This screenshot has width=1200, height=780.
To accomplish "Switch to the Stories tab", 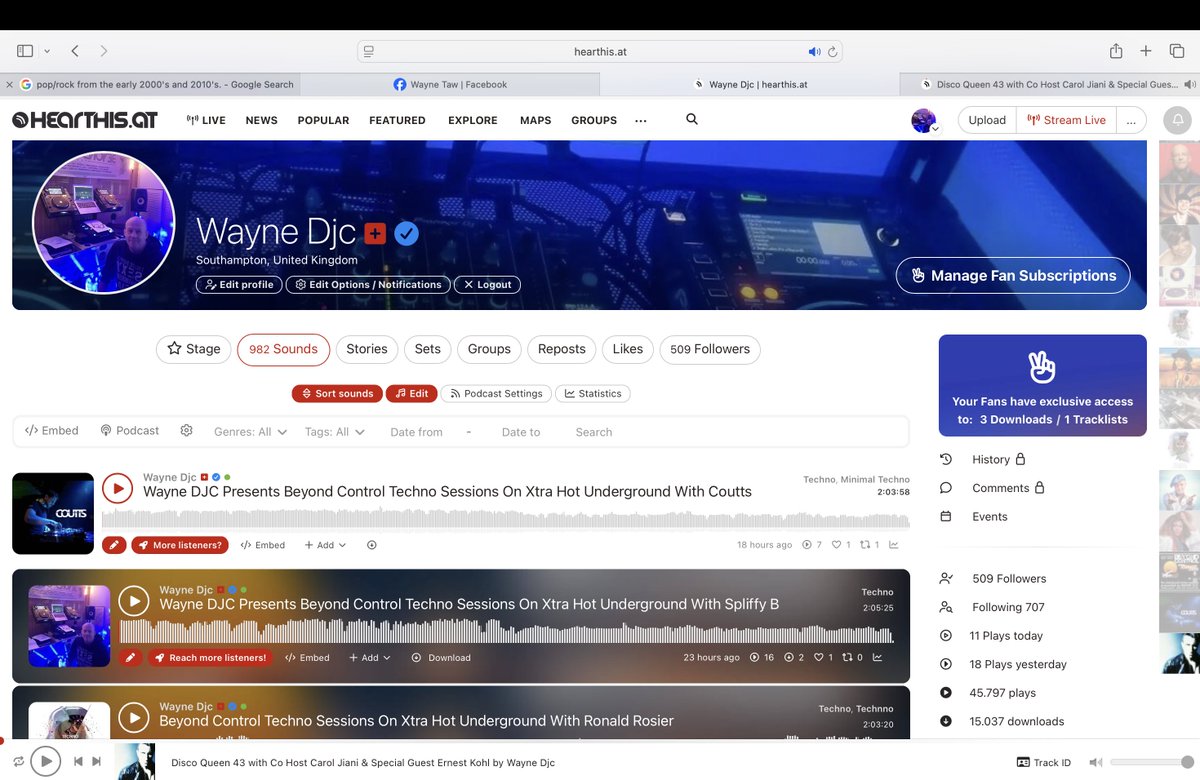I will 367,349.
